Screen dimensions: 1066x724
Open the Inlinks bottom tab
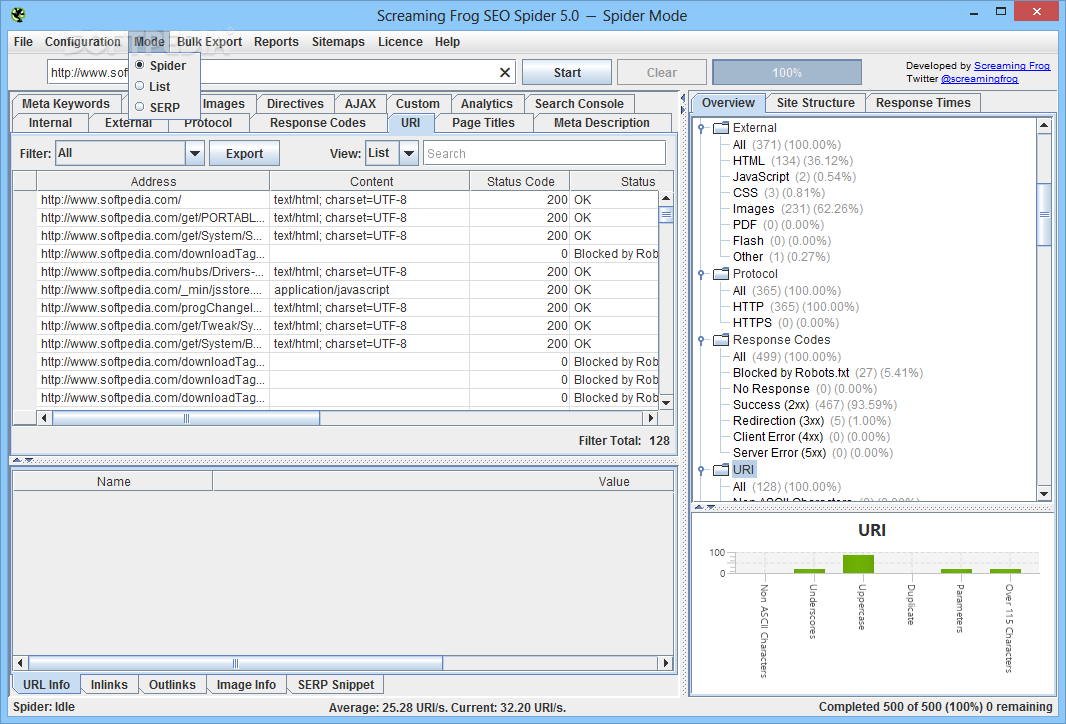click(109, 685)
